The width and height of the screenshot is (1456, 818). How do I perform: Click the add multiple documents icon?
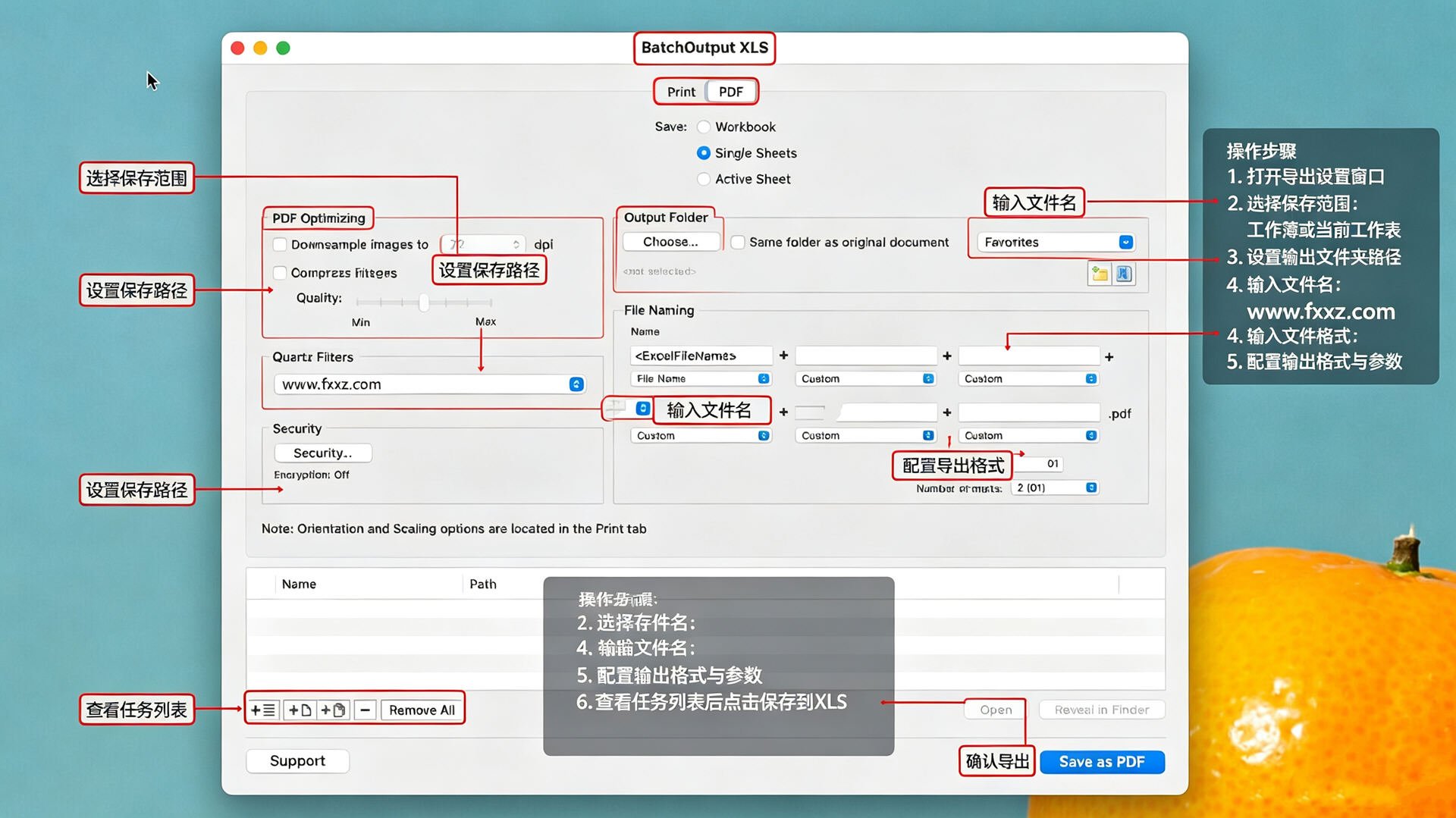click(333, 710)
